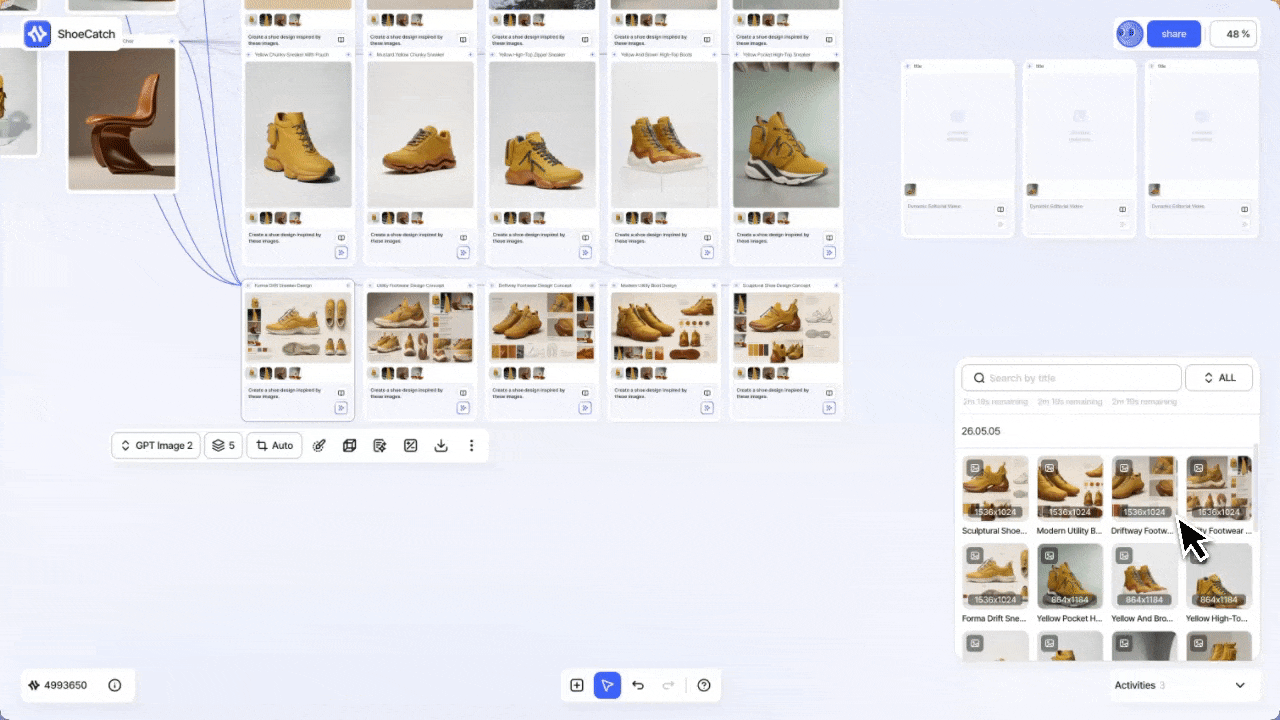Click the edit-note sparkle icon in toolbar
Screen dimensions: 1280x720
click(x=380, y=446)
